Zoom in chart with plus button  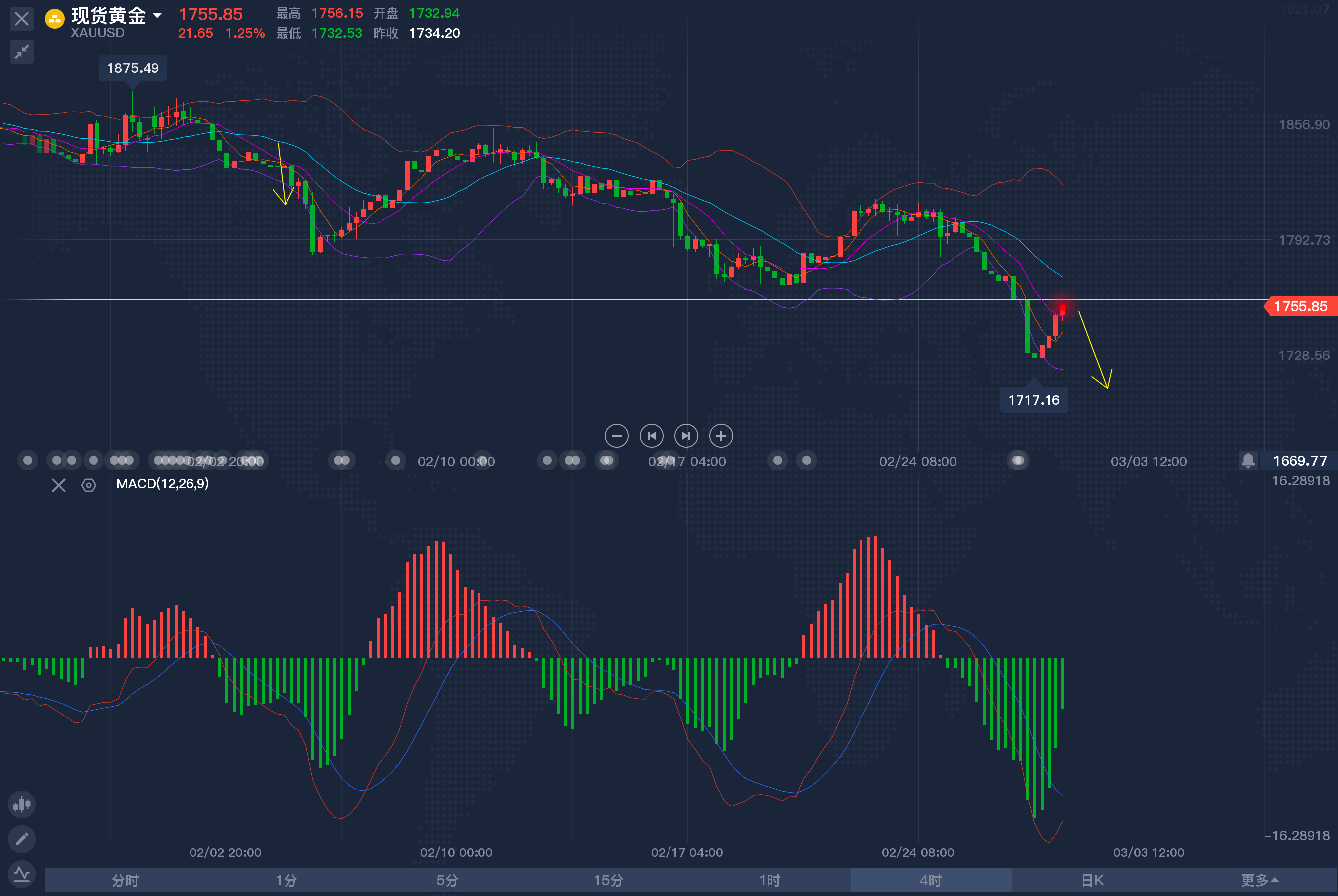(721, 436)
